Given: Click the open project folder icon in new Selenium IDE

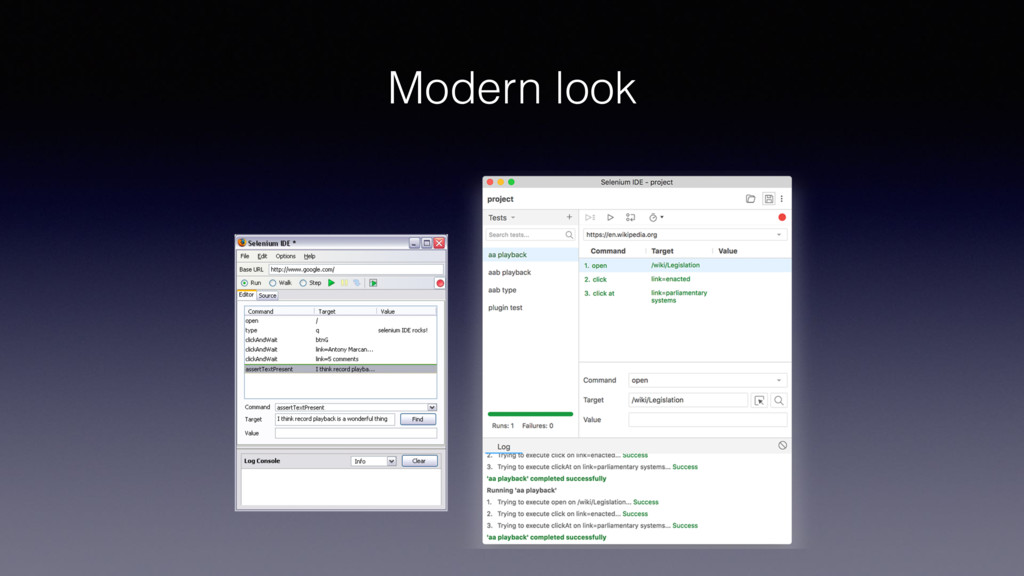Looking at the screenshot, I should point(750,199).
